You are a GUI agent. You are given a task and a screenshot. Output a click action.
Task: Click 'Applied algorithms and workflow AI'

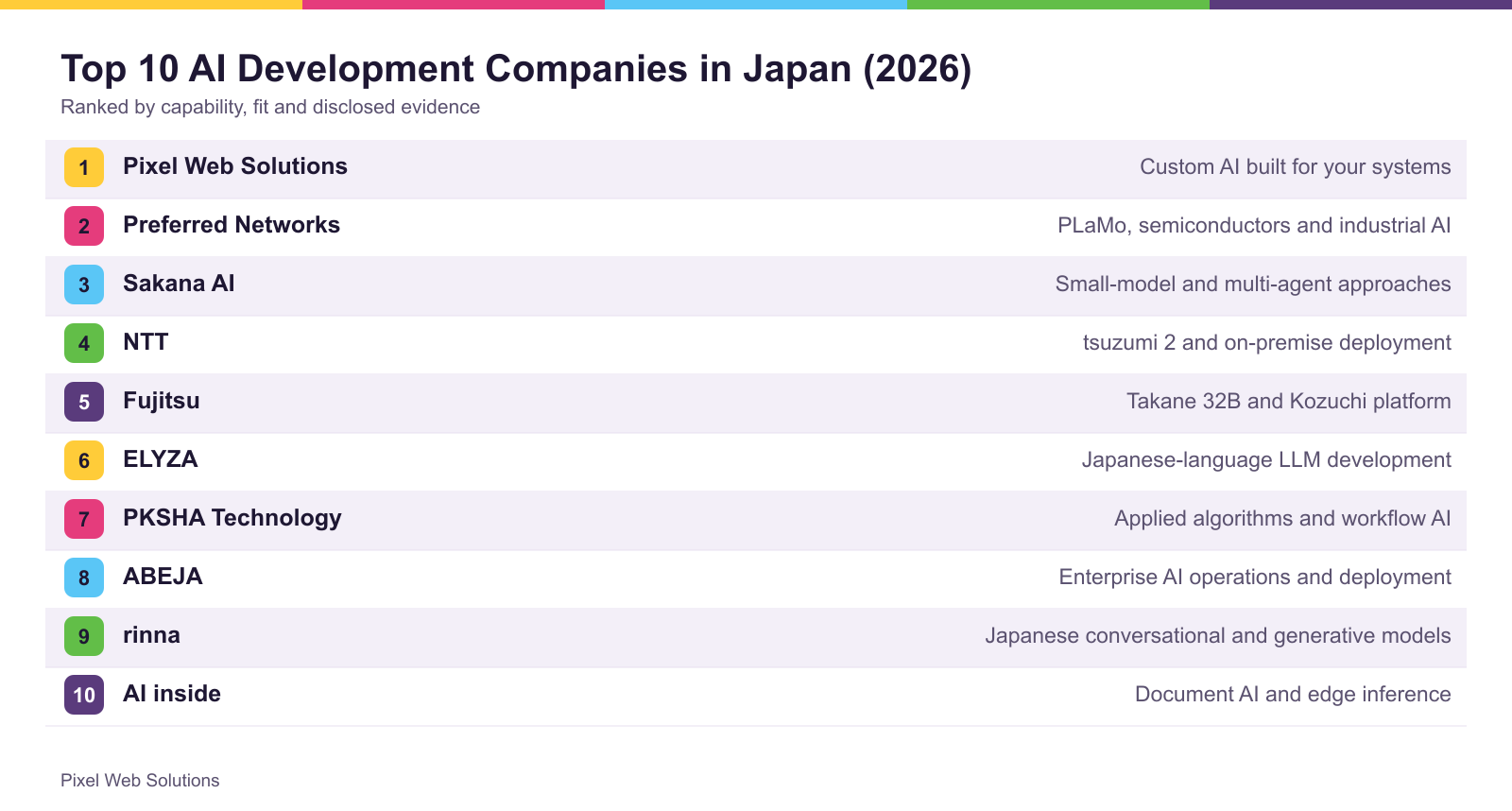(x=1282, y=519)
